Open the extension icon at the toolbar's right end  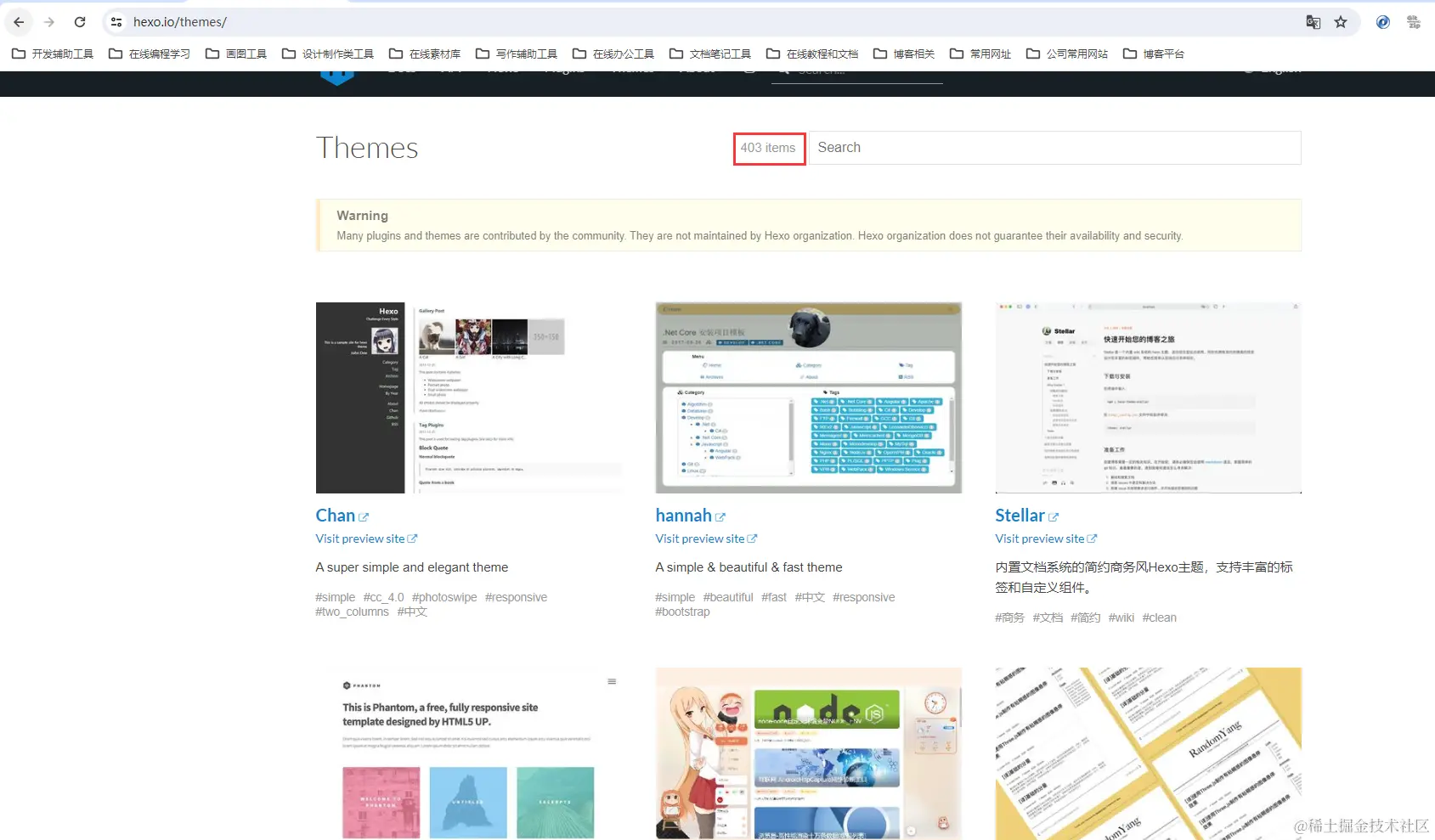click(x=1414, y=22)
